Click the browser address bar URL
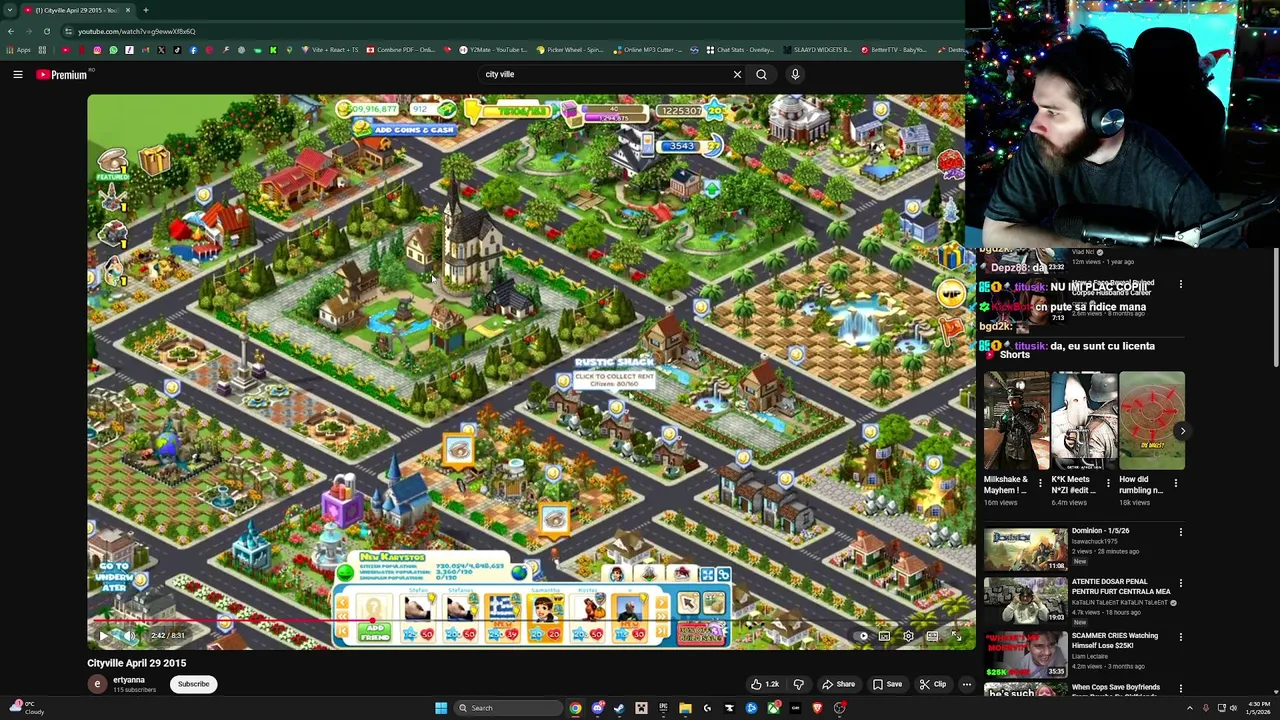 click(x=137, y=31)
